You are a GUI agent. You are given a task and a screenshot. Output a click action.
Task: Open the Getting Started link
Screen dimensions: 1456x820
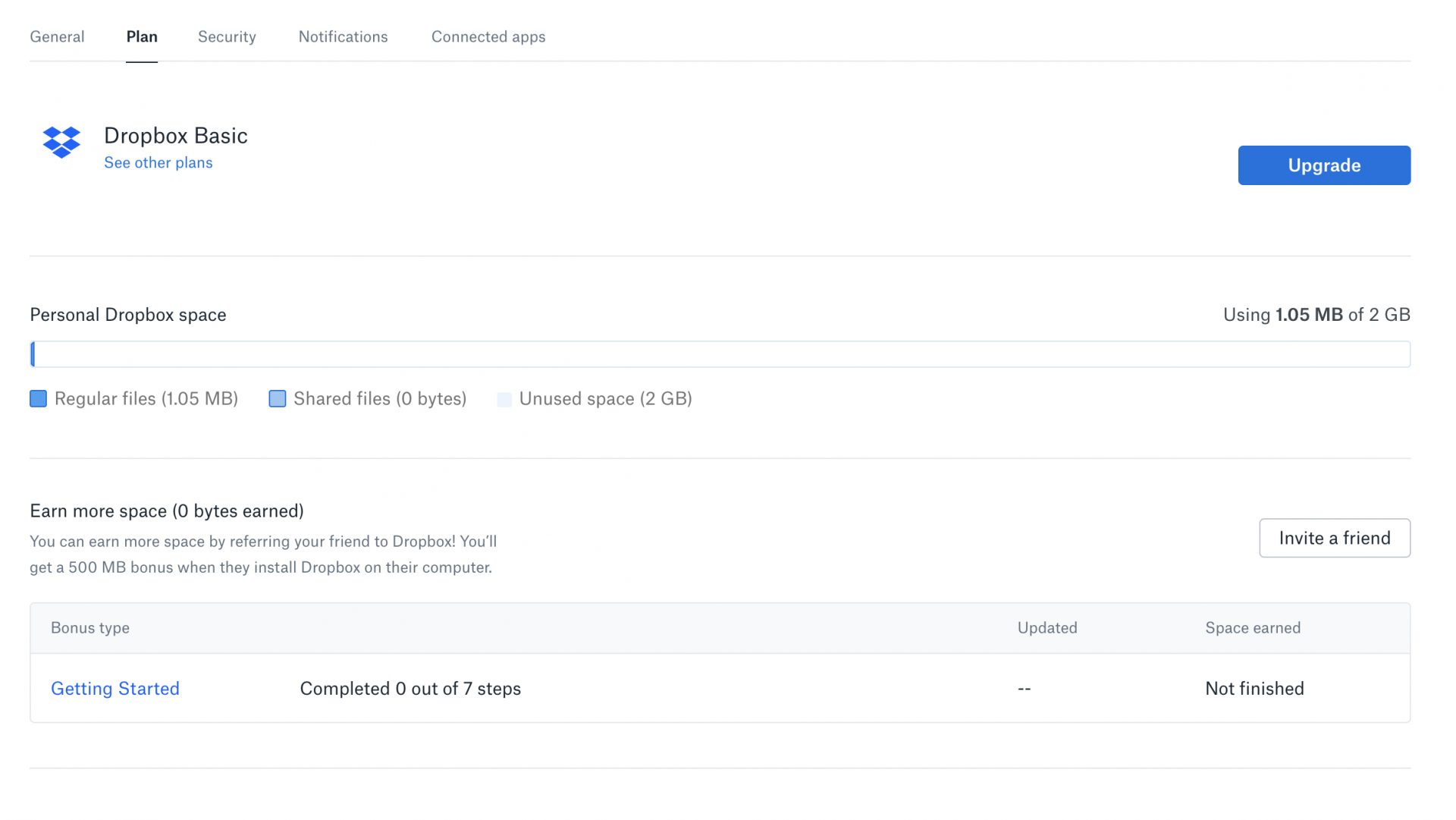point(115,688)
